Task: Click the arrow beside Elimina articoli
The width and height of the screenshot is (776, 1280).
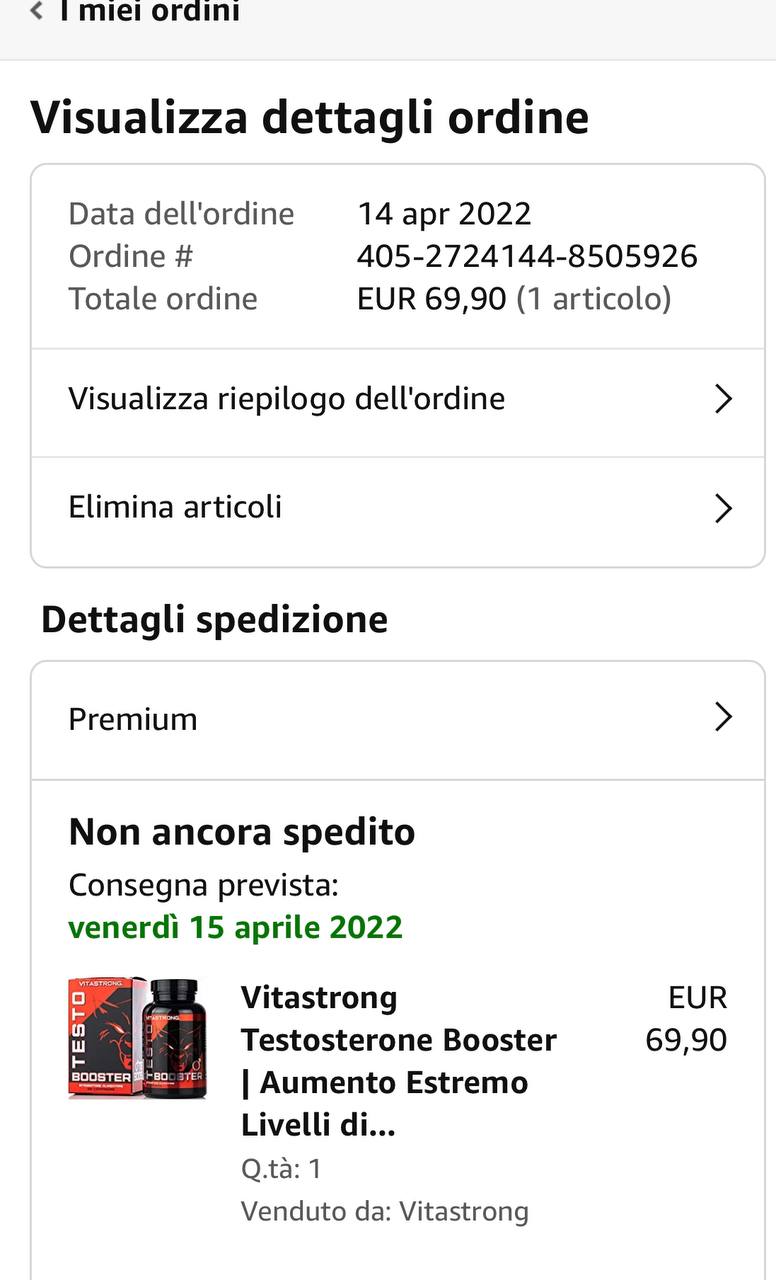Action: [x=723, y=508]
